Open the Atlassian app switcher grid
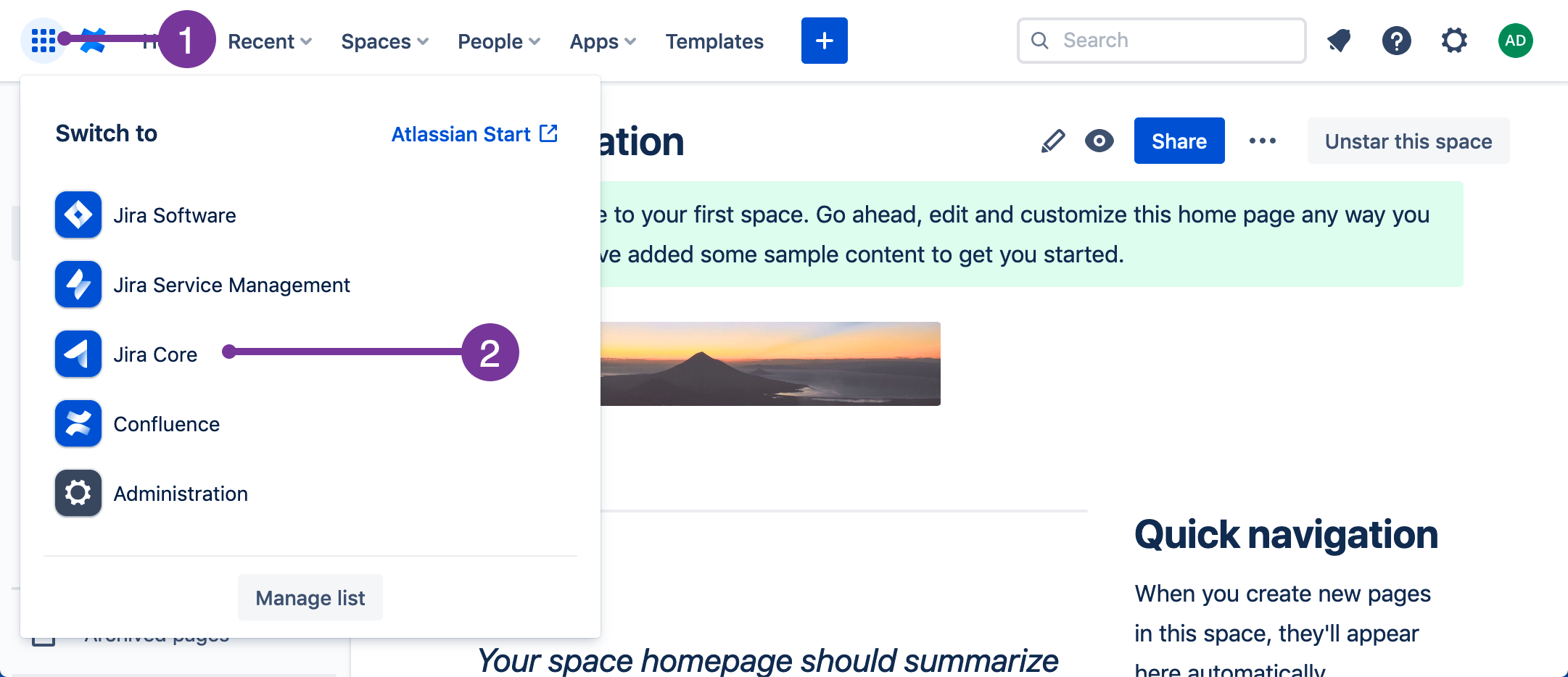The image size is (1568, 677). click(x=44, y=41)
